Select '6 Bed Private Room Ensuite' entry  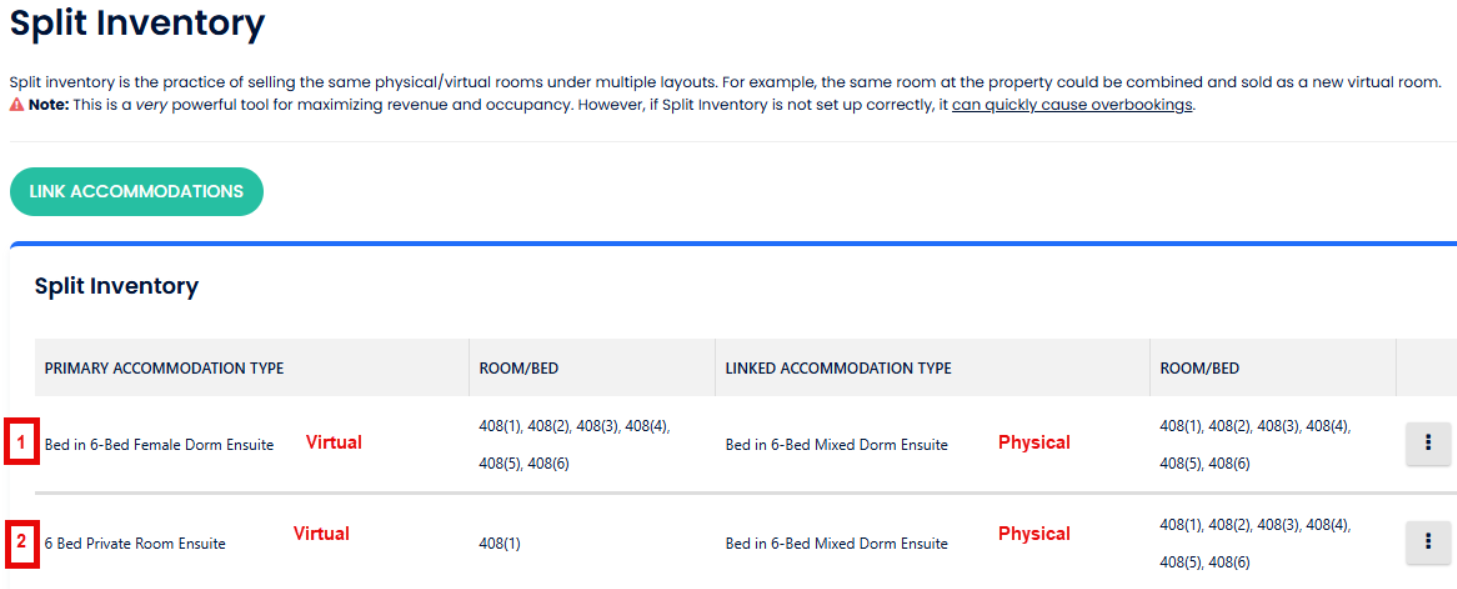click(x=135, y=544)
